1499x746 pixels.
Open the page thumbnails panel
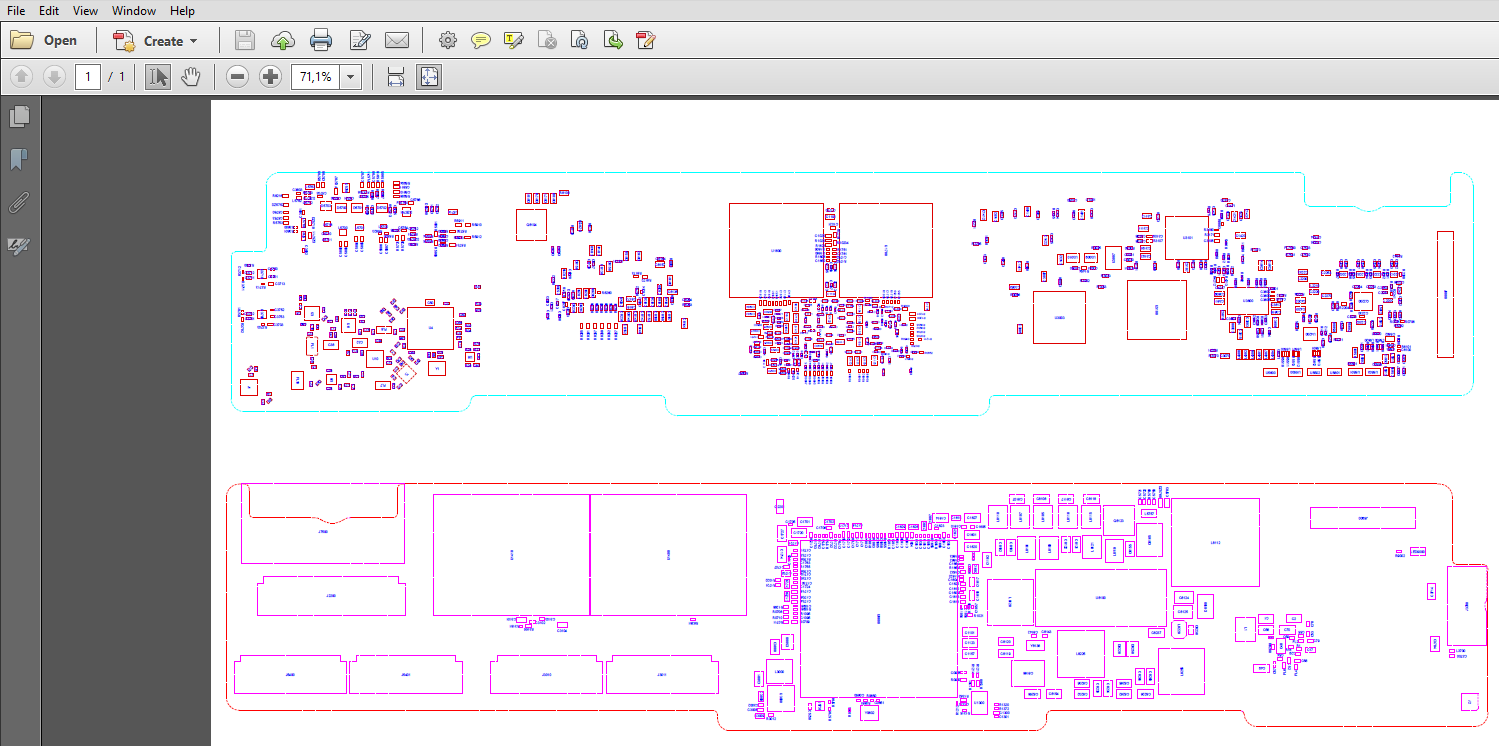pyautogui.click(x=18, y=117)
